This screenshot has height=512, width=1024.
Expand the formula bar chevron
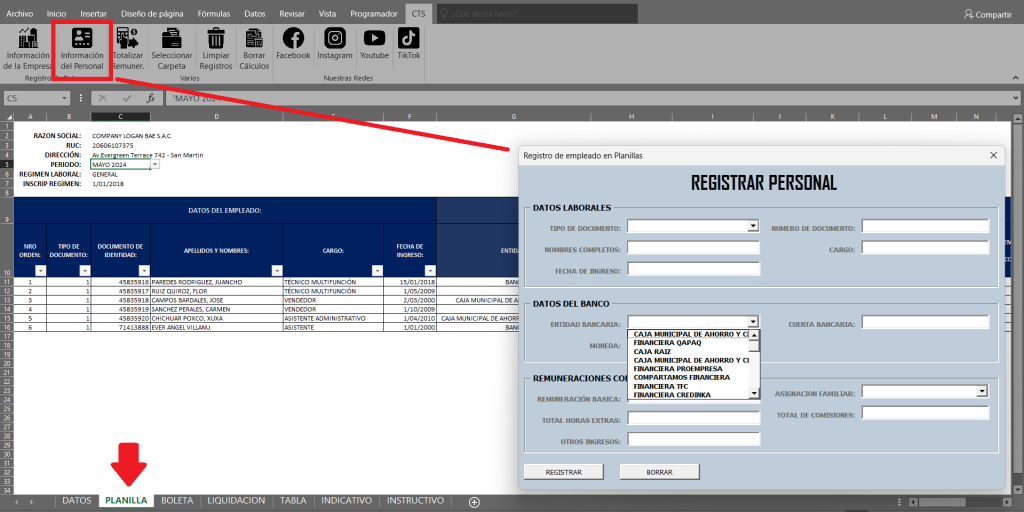1017,98
